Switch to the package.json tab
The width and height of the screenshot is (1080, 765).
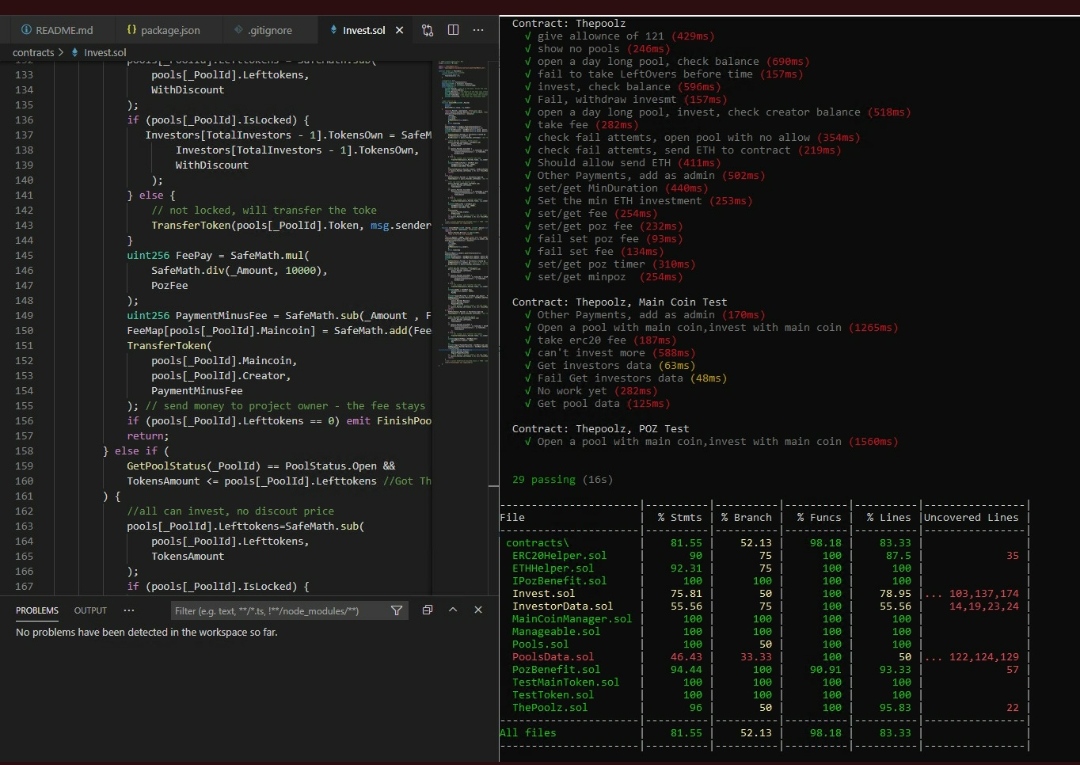point(163,30)
